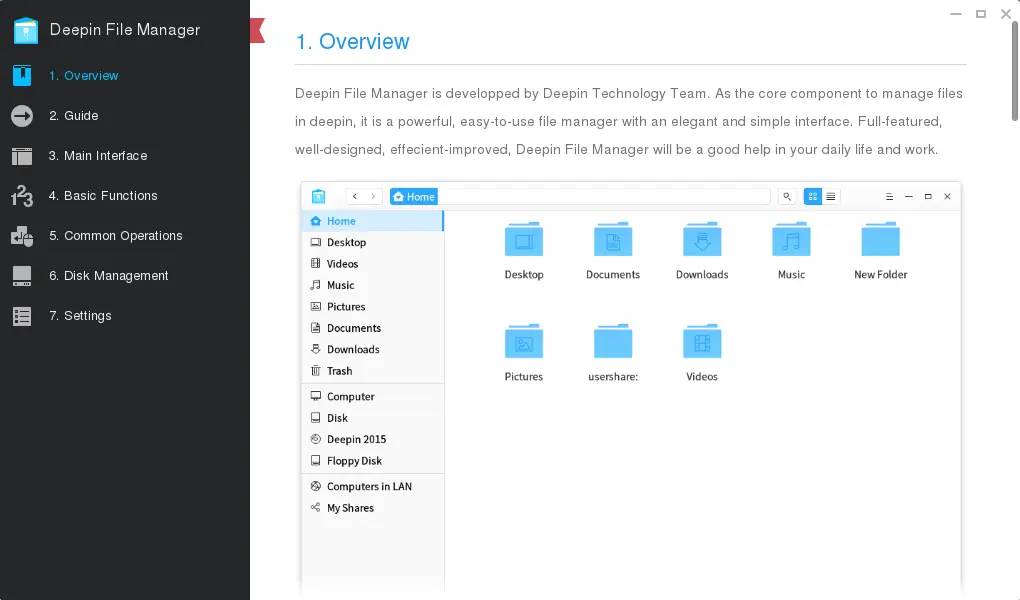Click the 1. Overview page heading

(353, 42)
